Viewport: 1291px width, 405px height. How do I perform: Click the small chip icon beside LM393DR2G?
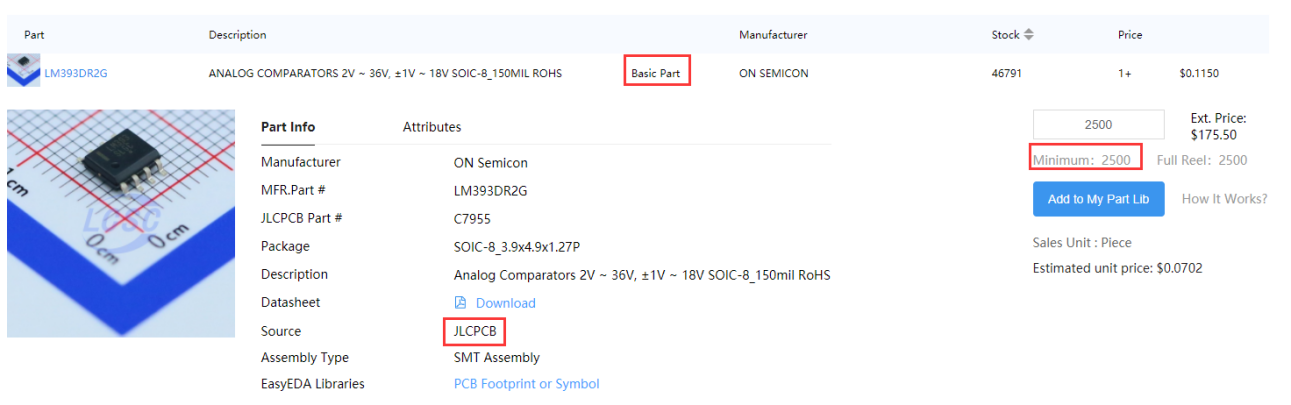click(x=23, y=70)
